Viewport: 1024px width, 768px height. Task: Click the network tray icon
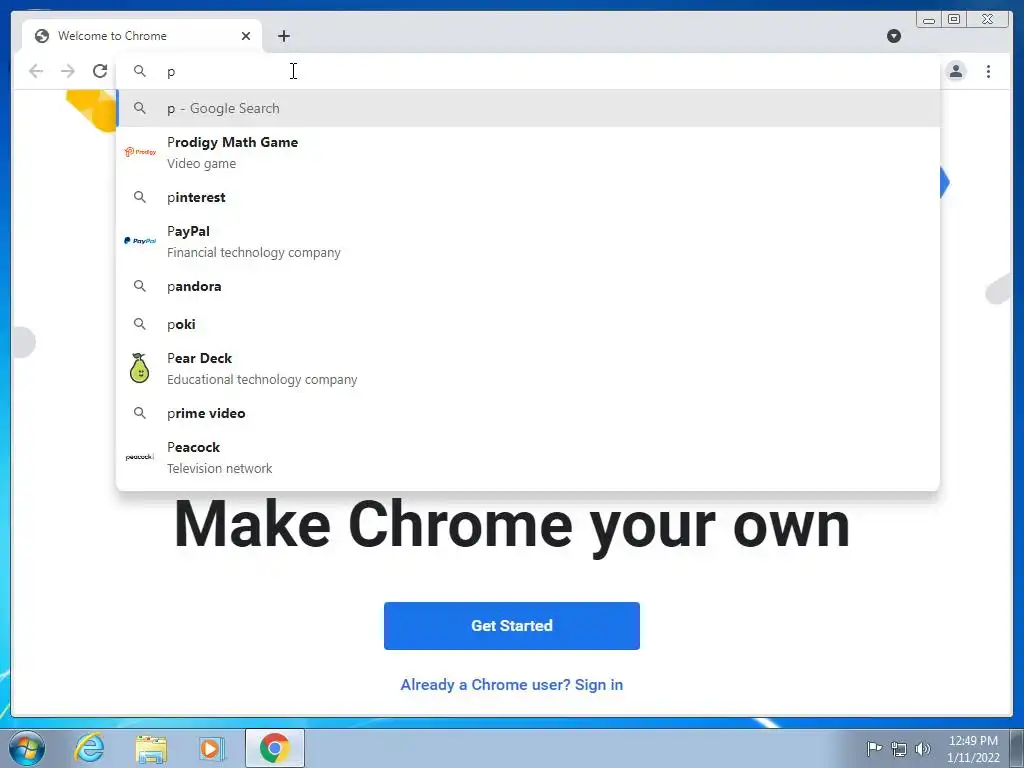[899, 748]
